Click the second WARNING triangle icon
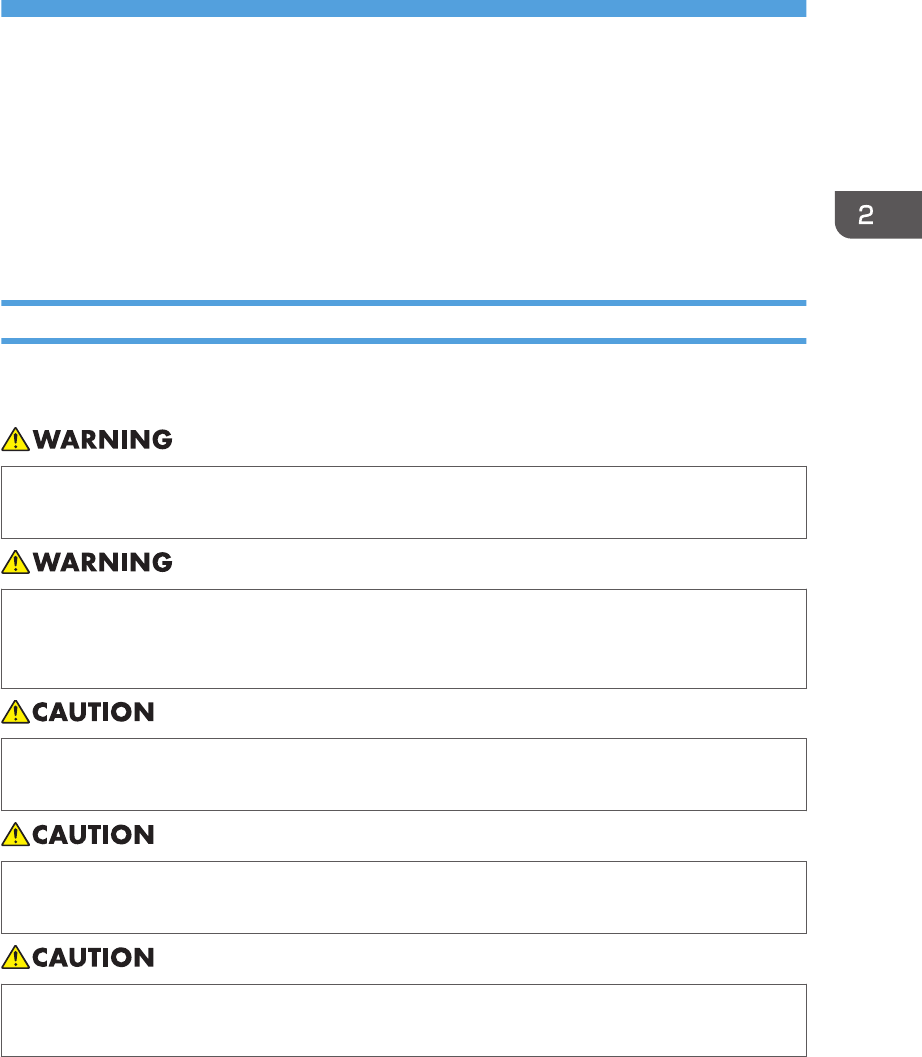 (x=14, y=563)
